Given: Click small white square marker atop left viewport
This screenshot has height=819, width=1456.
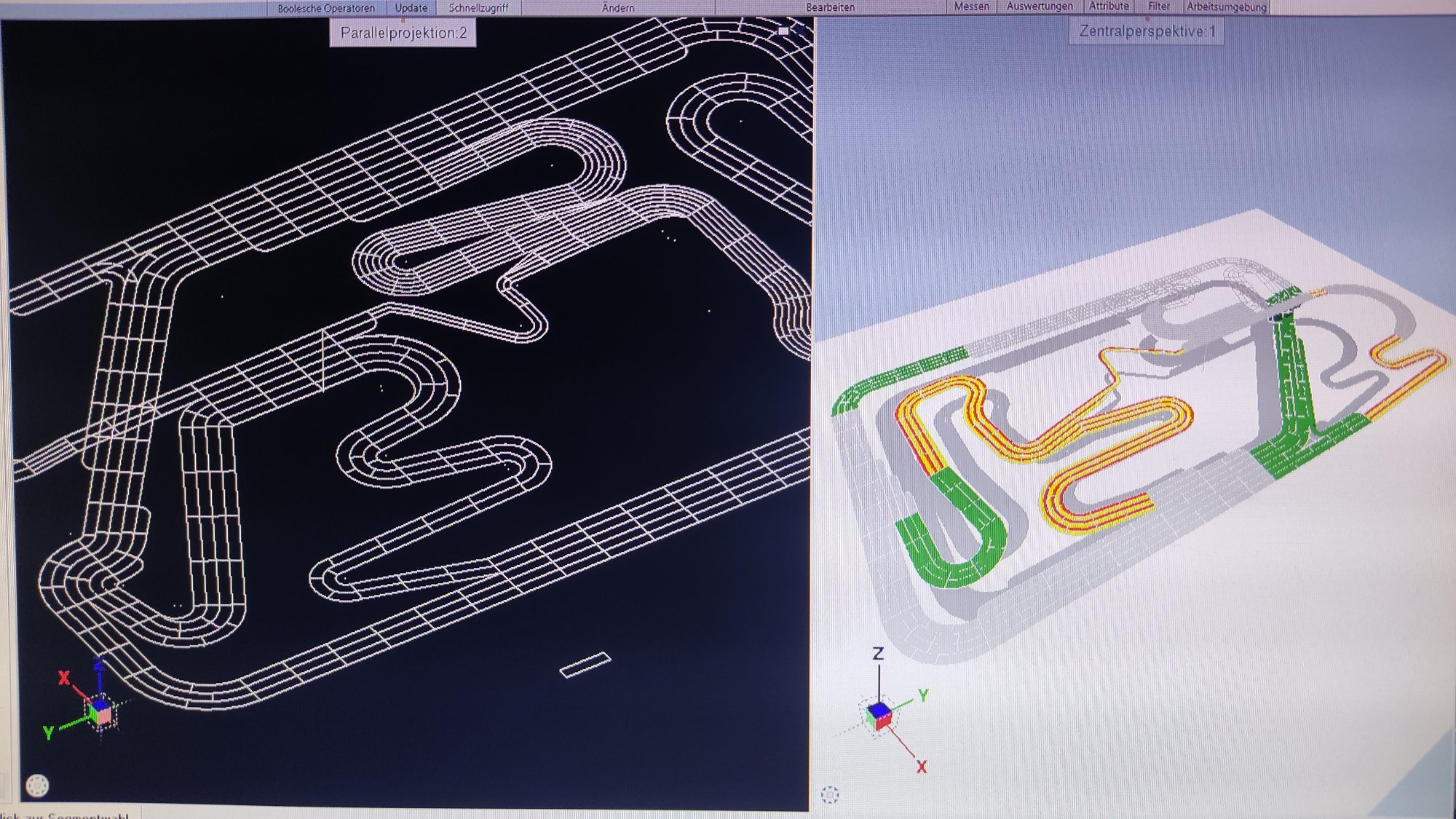Looking at the screenshot, I should click(783, 31).
